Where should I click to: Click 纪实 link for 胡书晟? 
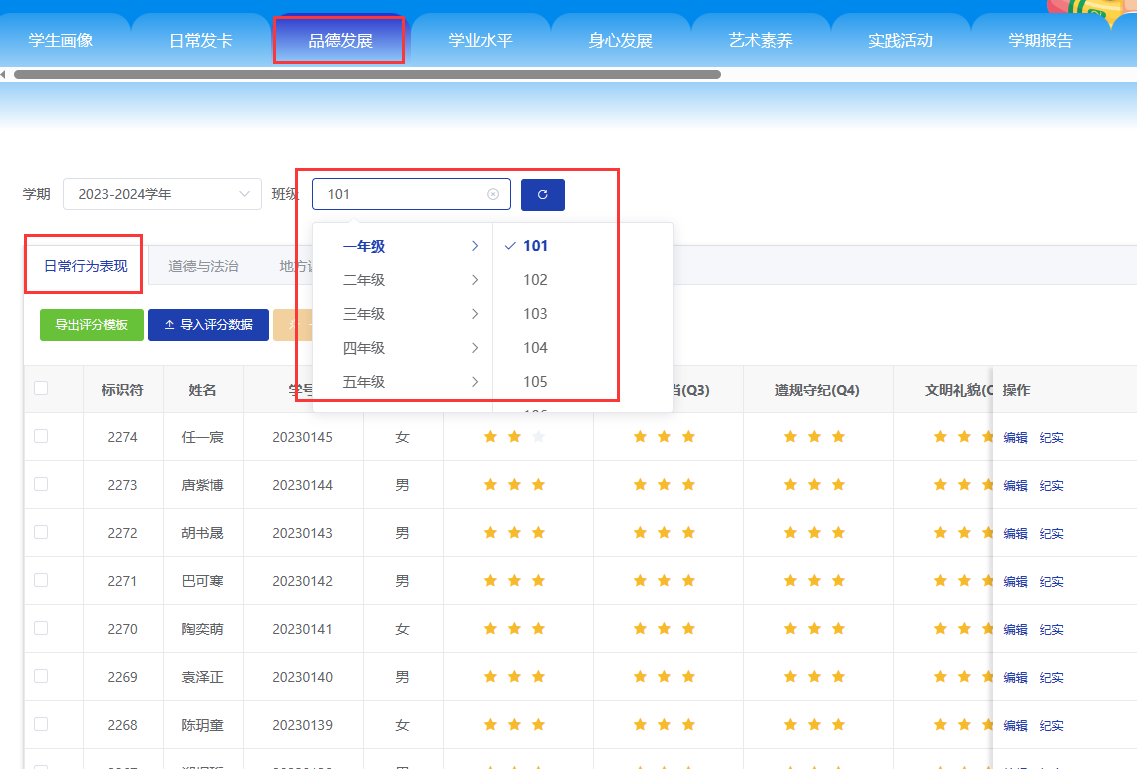click(x=1051, y=533)
